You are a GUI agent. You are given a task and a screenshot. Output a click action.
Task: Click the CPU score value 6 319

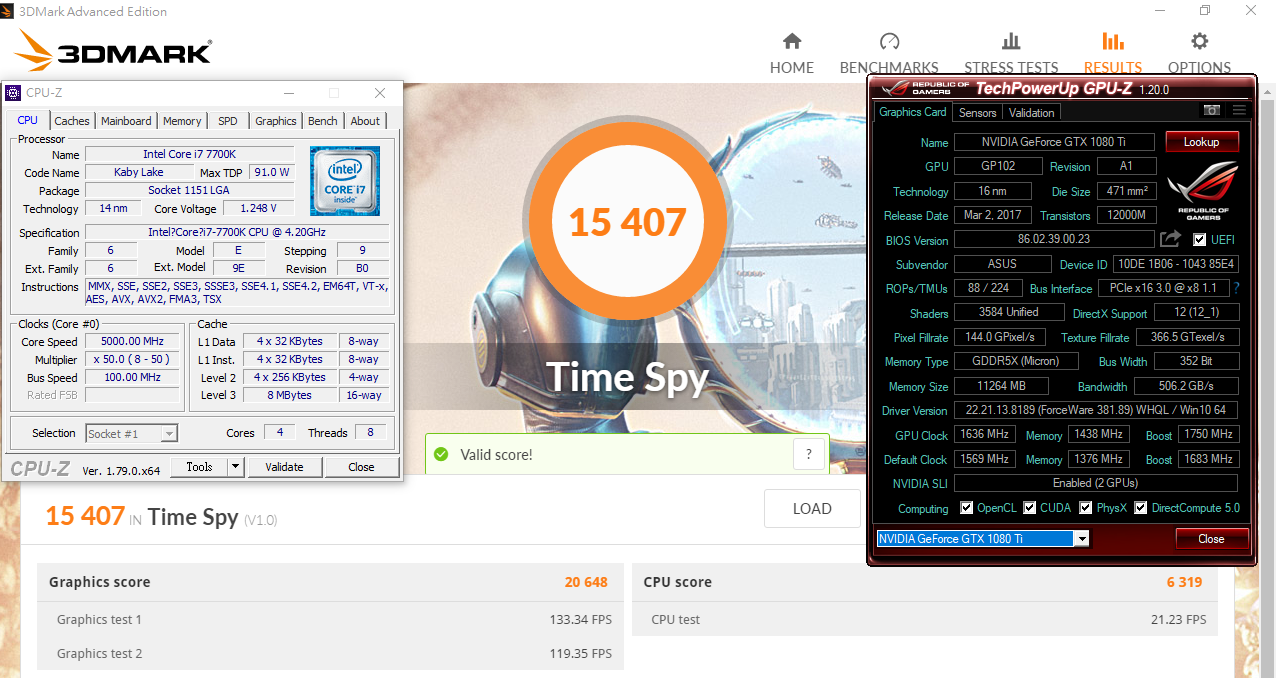click(x=1184, y=582)
